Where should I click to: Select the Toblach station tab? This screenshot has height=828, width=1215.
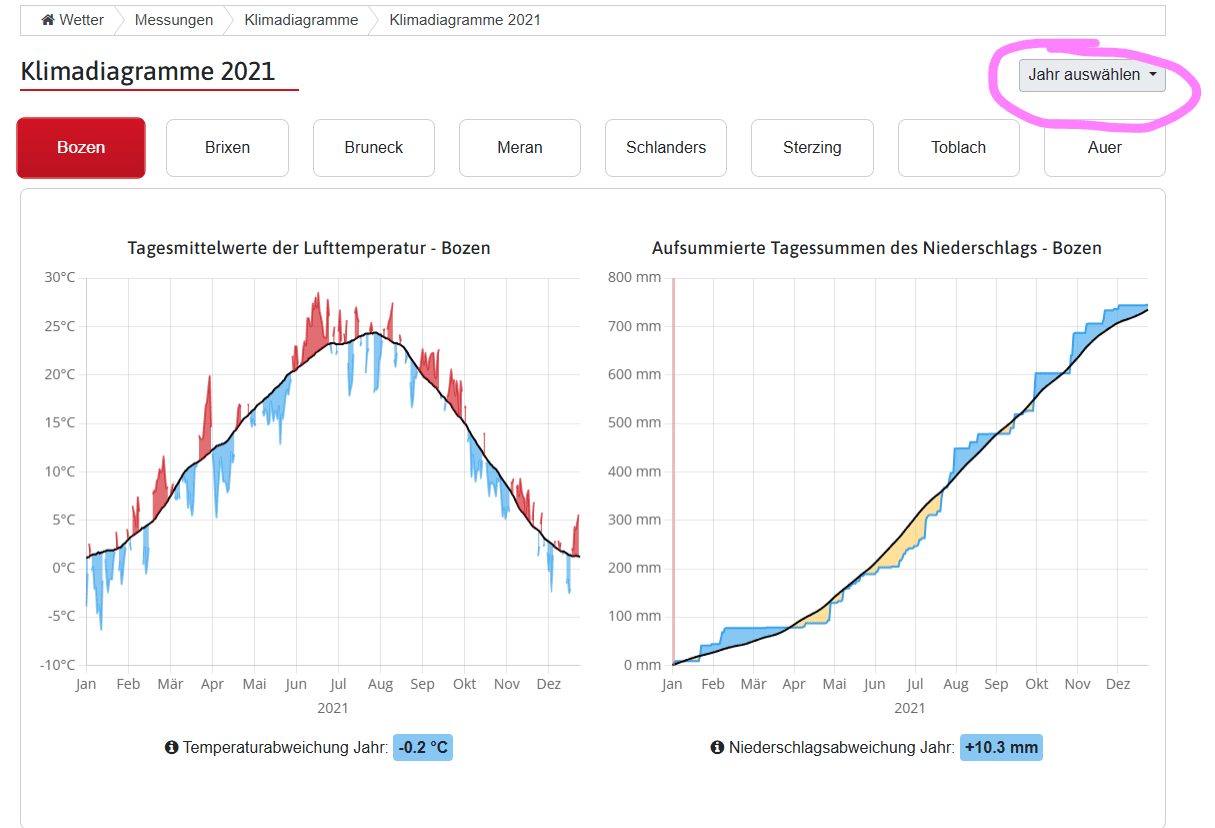point(959,148)
